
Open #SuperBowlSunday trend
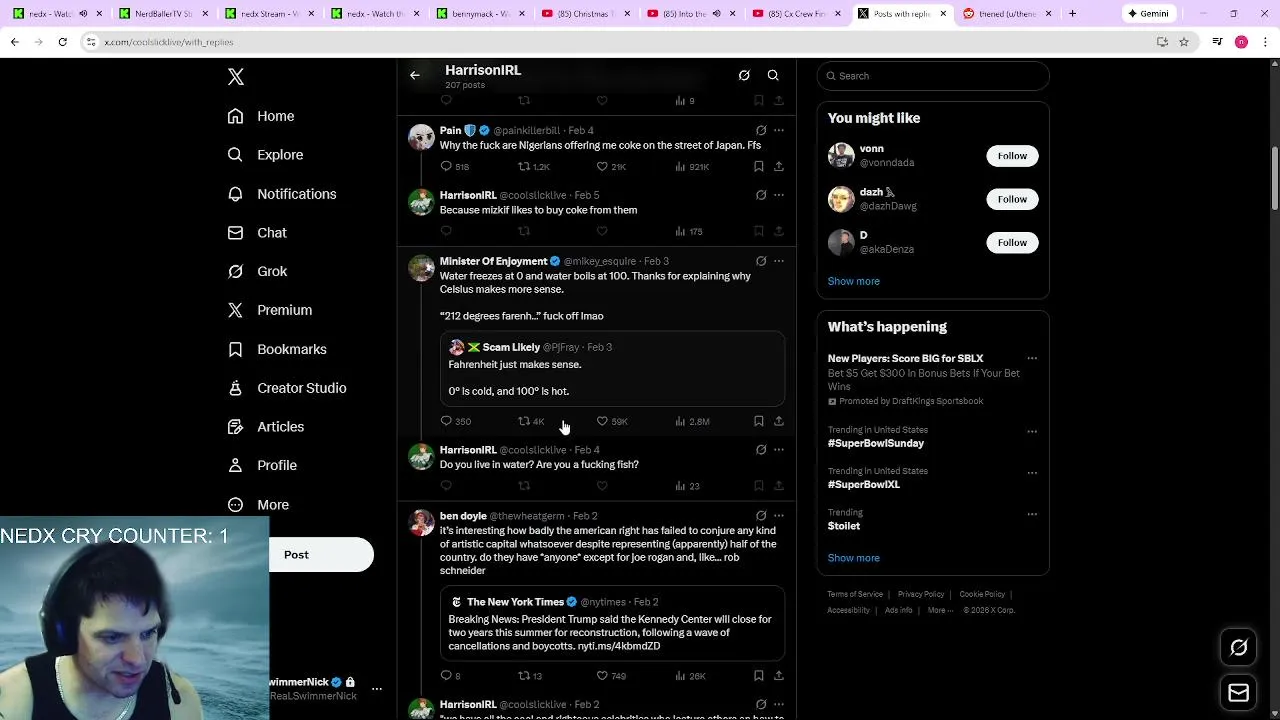[x=875, y=443]
